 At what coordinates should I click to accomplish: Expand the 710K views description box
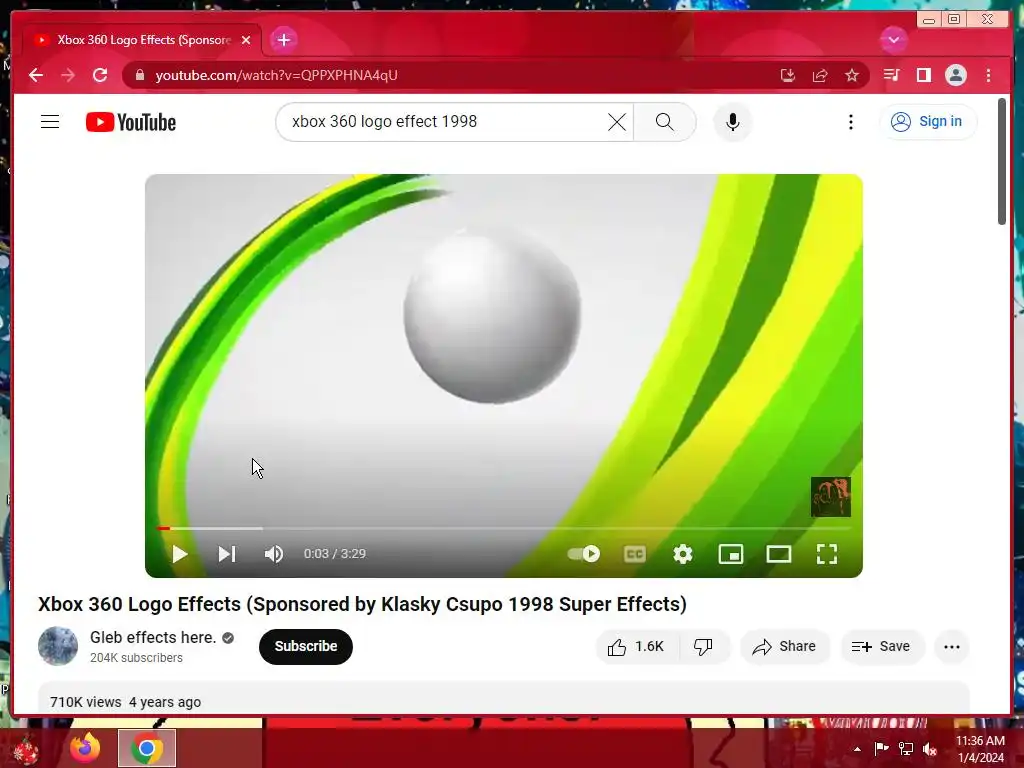tap(504, 699)
